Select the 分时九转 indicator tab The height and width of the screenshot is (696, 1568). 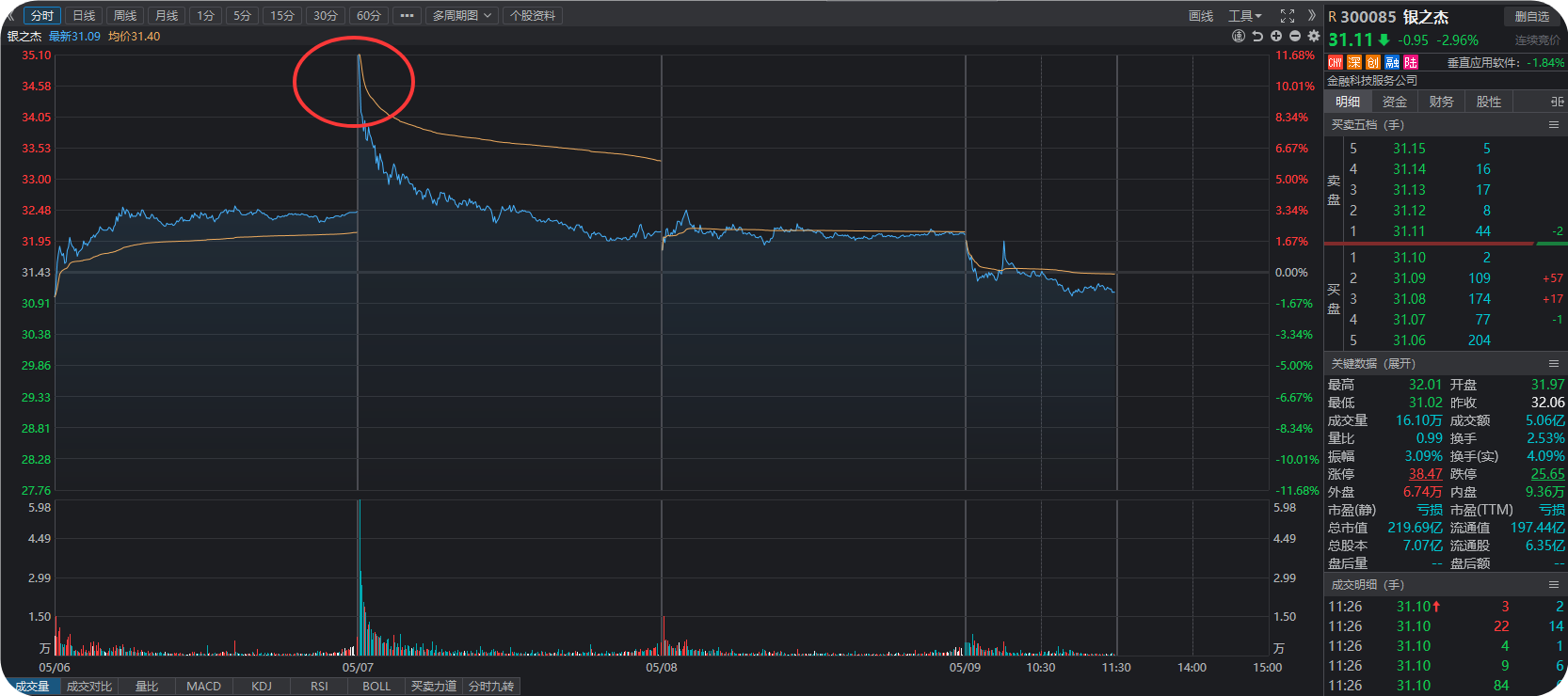(x=491, y=687)
